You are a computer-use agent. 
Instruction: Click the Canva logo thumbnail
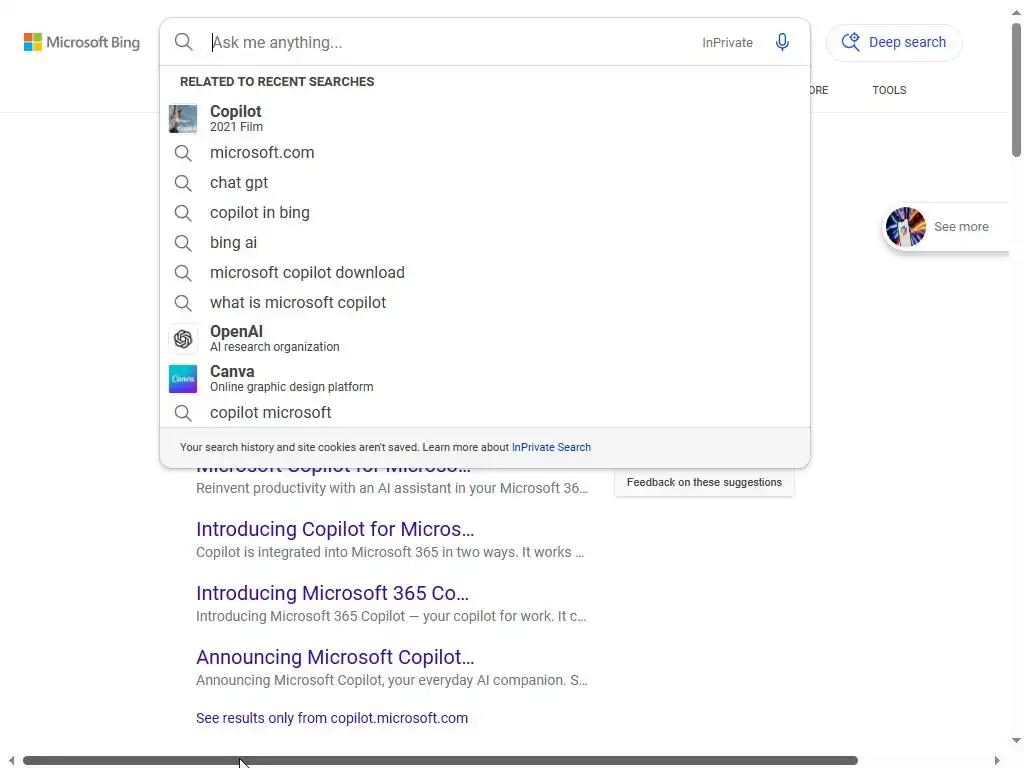(x=183, y=379)
